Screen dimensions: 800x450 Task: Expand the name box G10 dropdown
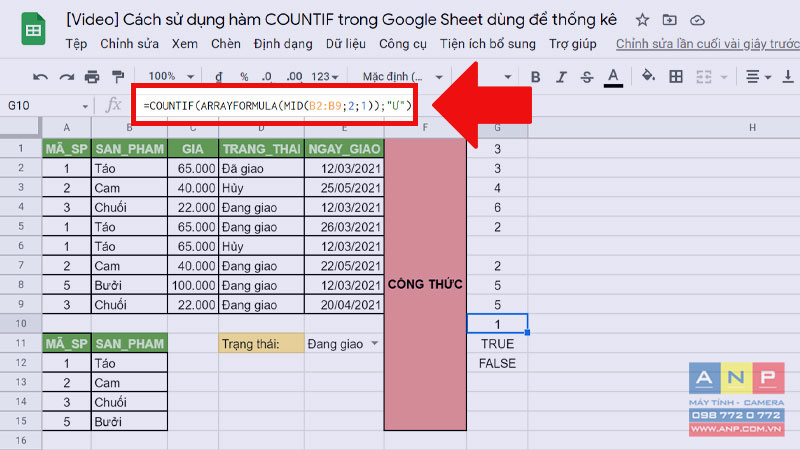tap(85, 106)
